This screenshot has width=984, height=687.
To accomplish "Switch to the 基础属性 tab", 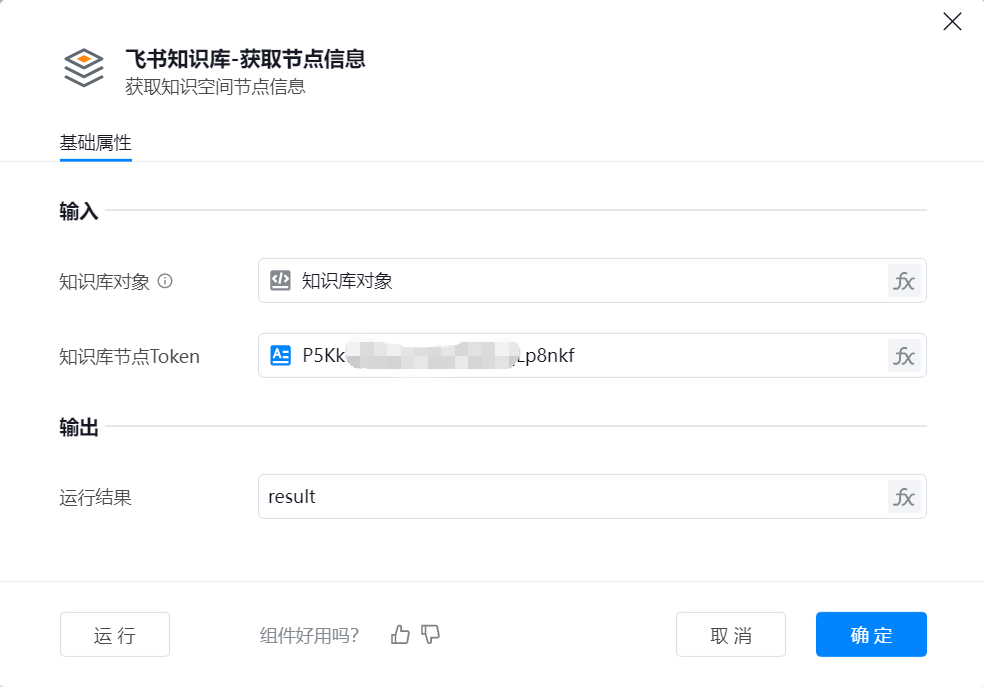I will coord(95,143).
